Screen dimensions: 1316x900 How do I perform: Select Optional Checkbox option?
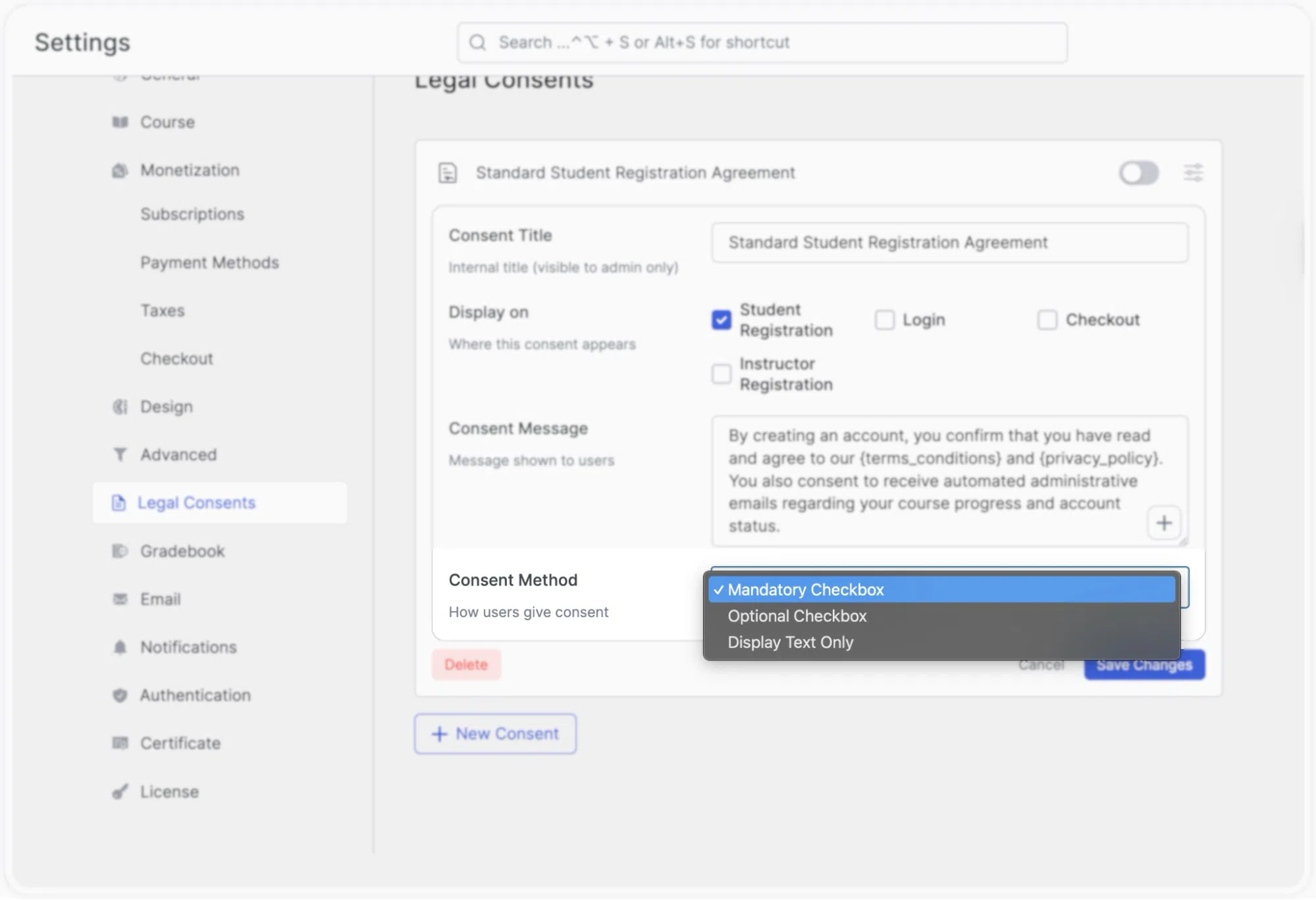pos(942,616)
